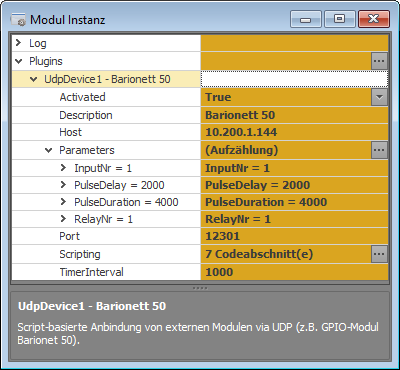
Task: Click the Host value 10.200.1.144
Action: tap(241, 132)
